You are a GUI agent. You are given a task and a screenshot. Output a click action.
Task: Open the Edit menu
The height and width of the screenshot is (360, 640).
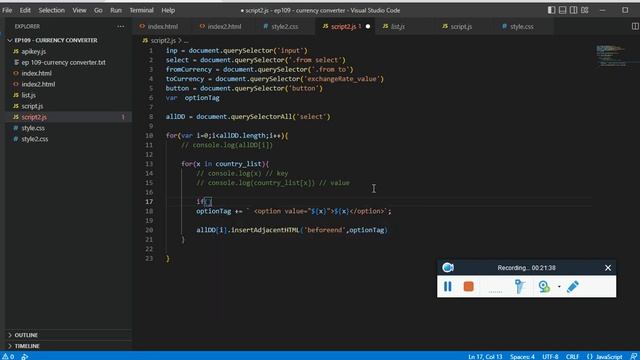pyautogui.click(x=25, y=10)
